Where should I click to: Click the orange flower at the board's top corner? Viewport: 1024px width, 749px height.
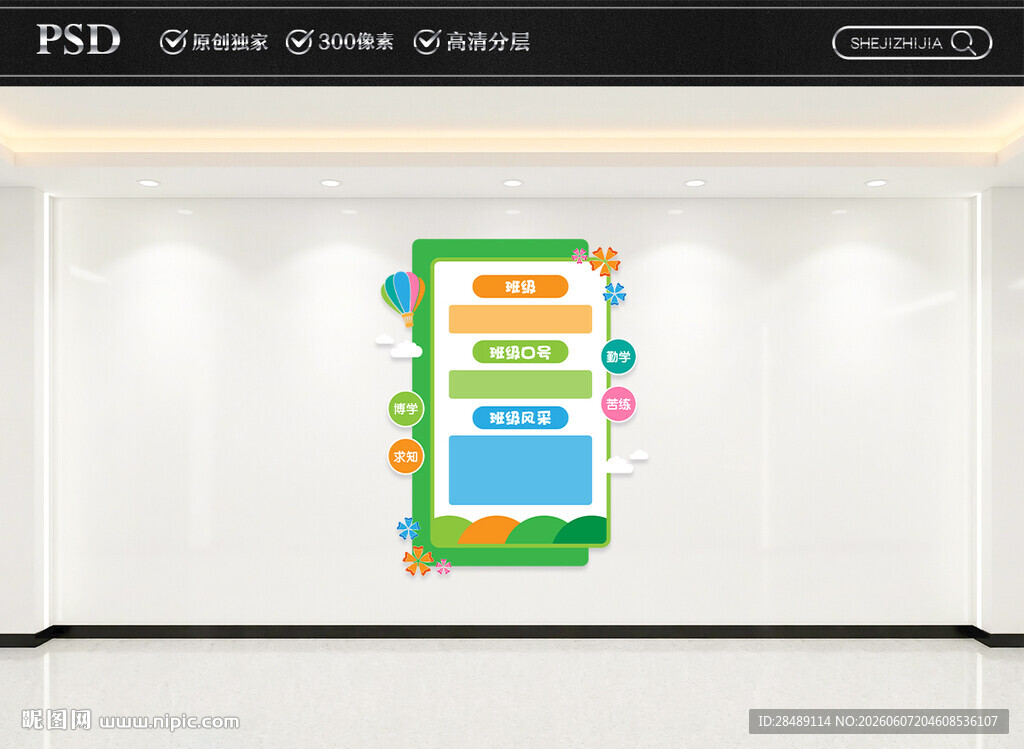click(x=605, y=261)
